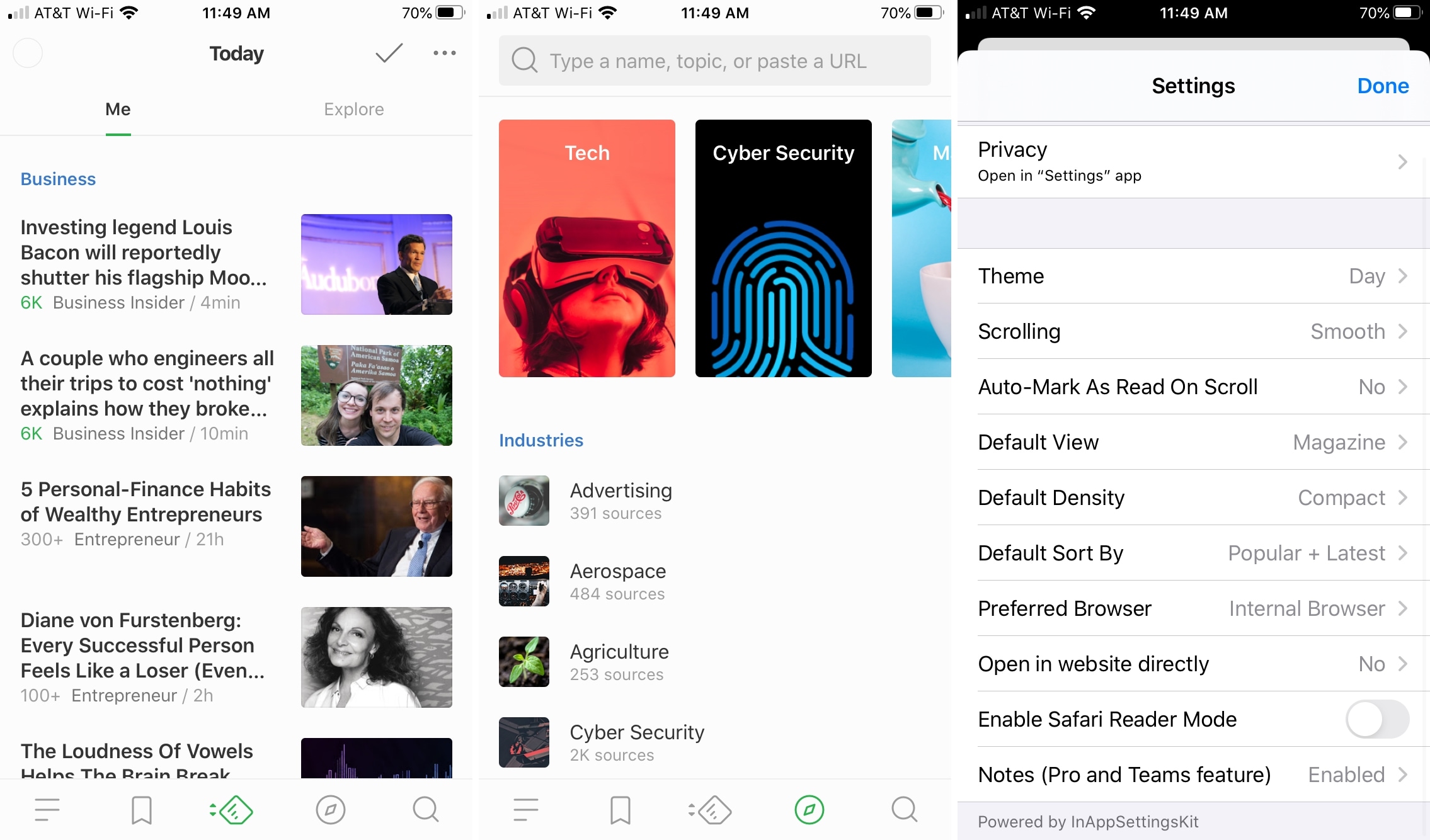Open the Aerospace industry entry

(617, 581)
